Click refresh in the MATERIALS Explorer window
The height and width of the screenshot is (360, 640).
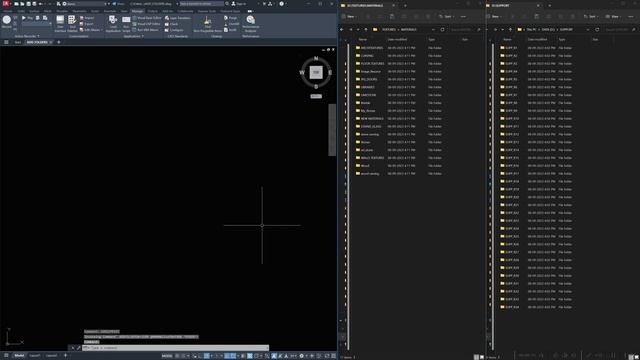coord(442,29)
